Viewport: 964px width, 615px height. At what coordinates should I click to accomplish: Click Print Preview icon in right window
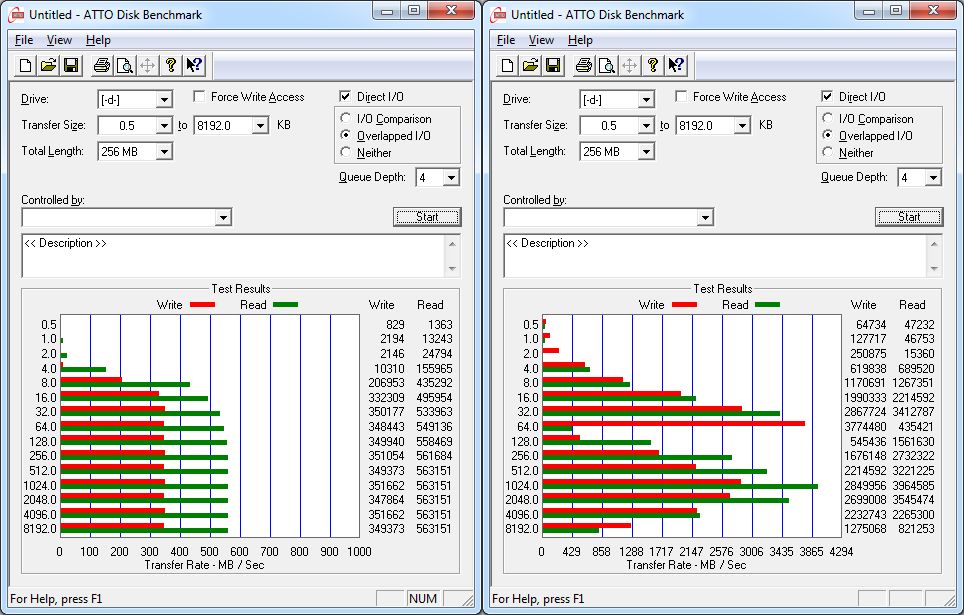point(607,65)
